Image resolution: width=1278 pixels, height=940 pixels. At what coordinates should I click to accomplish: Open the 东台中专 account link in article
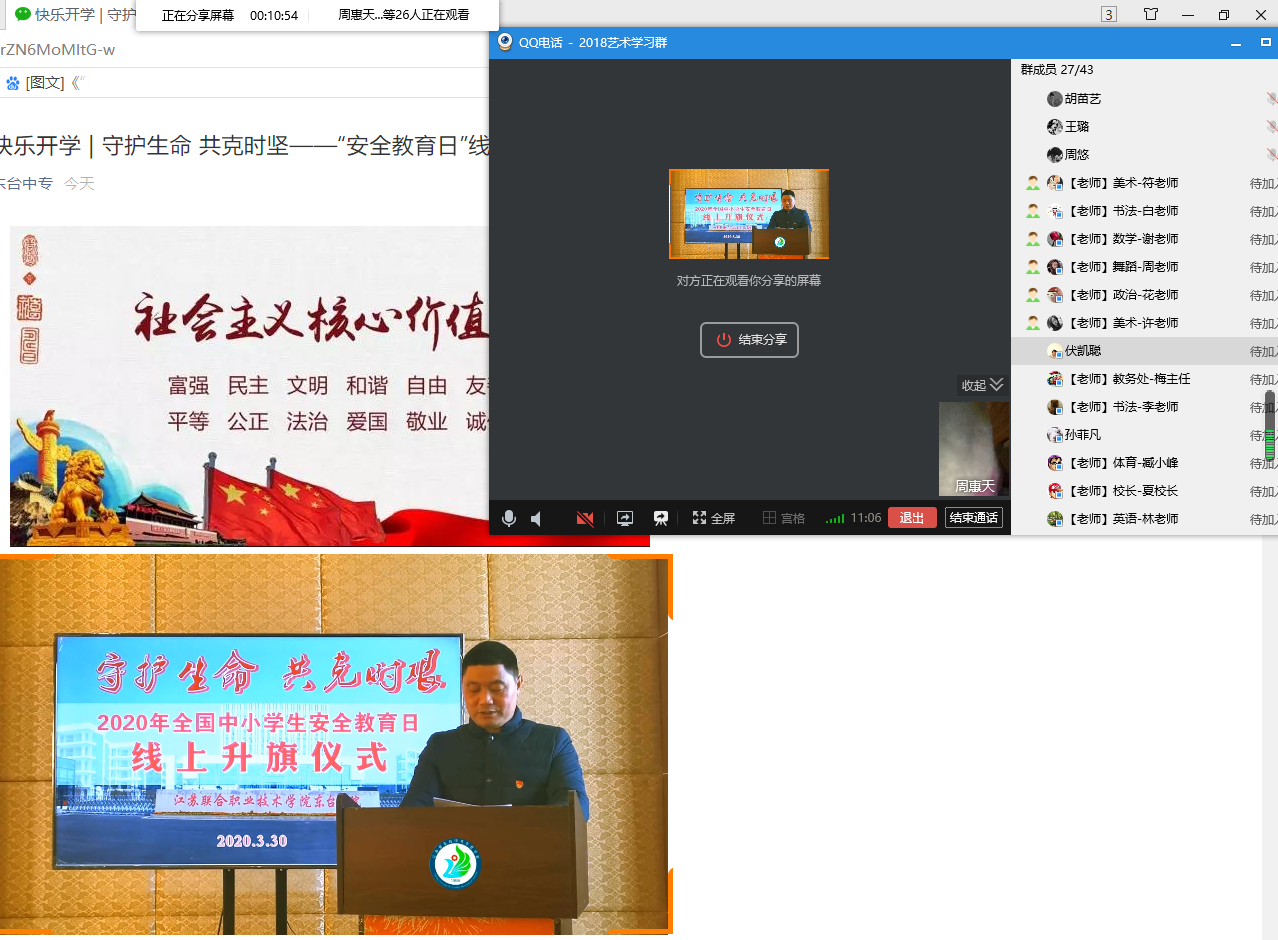(x=26, y=183)
